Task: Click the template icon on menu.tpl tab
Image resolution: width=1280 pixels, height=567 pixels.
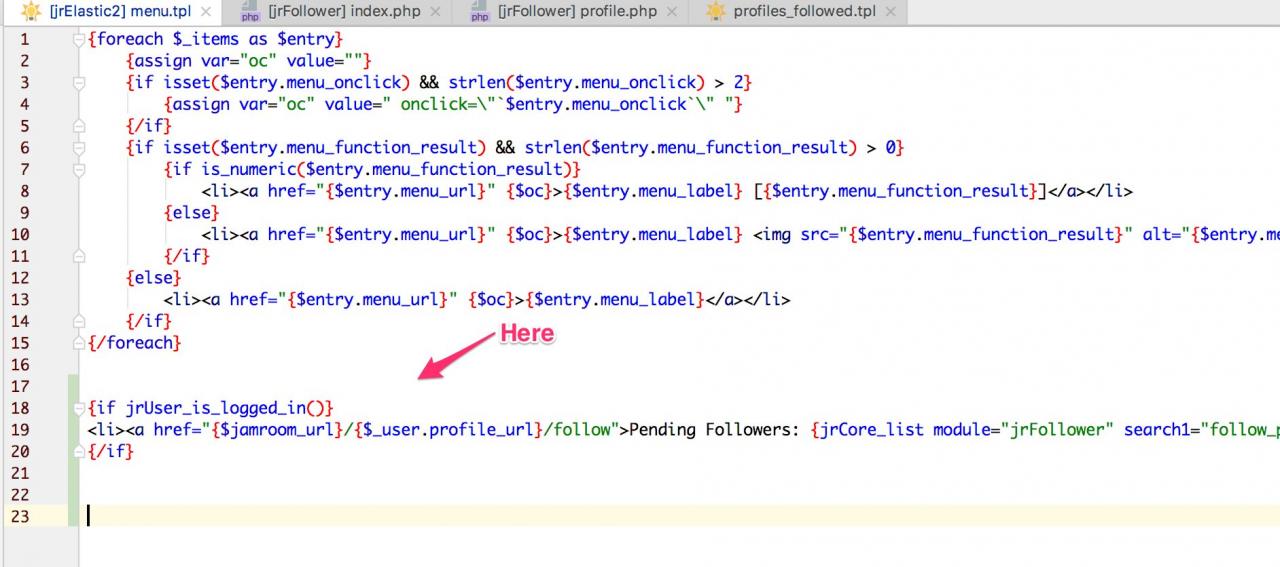Action: [31, 12]
